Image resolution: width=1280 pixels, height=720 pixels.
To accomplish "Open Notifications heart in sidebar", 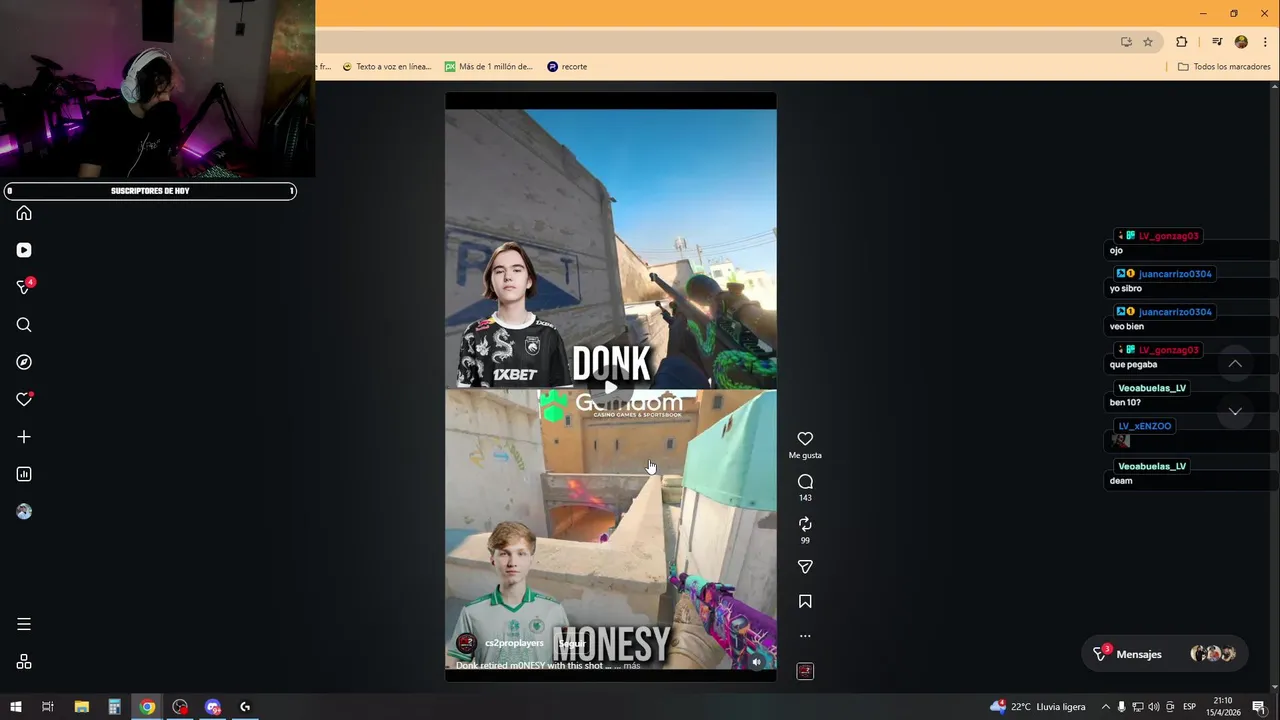I will coord(25,399).
